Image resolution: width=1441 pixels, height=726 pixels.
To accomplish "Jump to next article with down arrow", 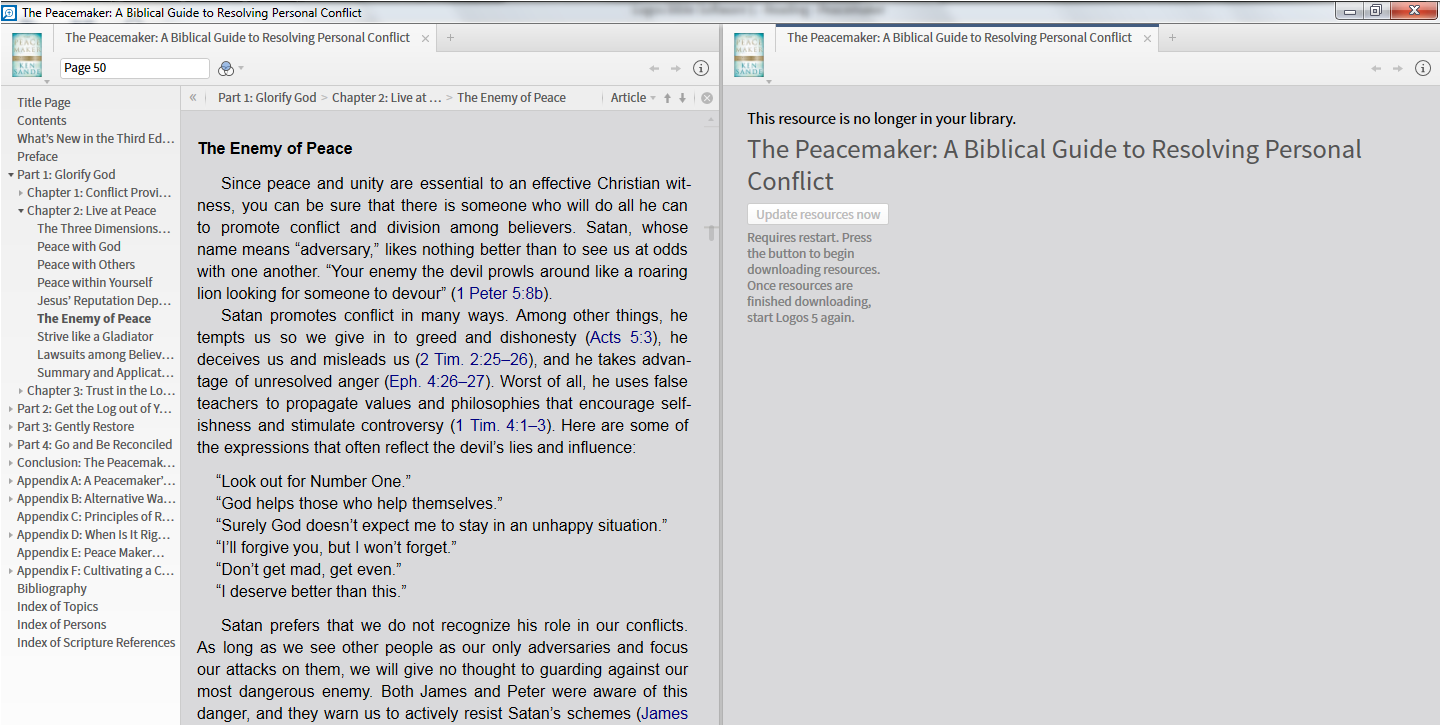I will coord(683,98).
